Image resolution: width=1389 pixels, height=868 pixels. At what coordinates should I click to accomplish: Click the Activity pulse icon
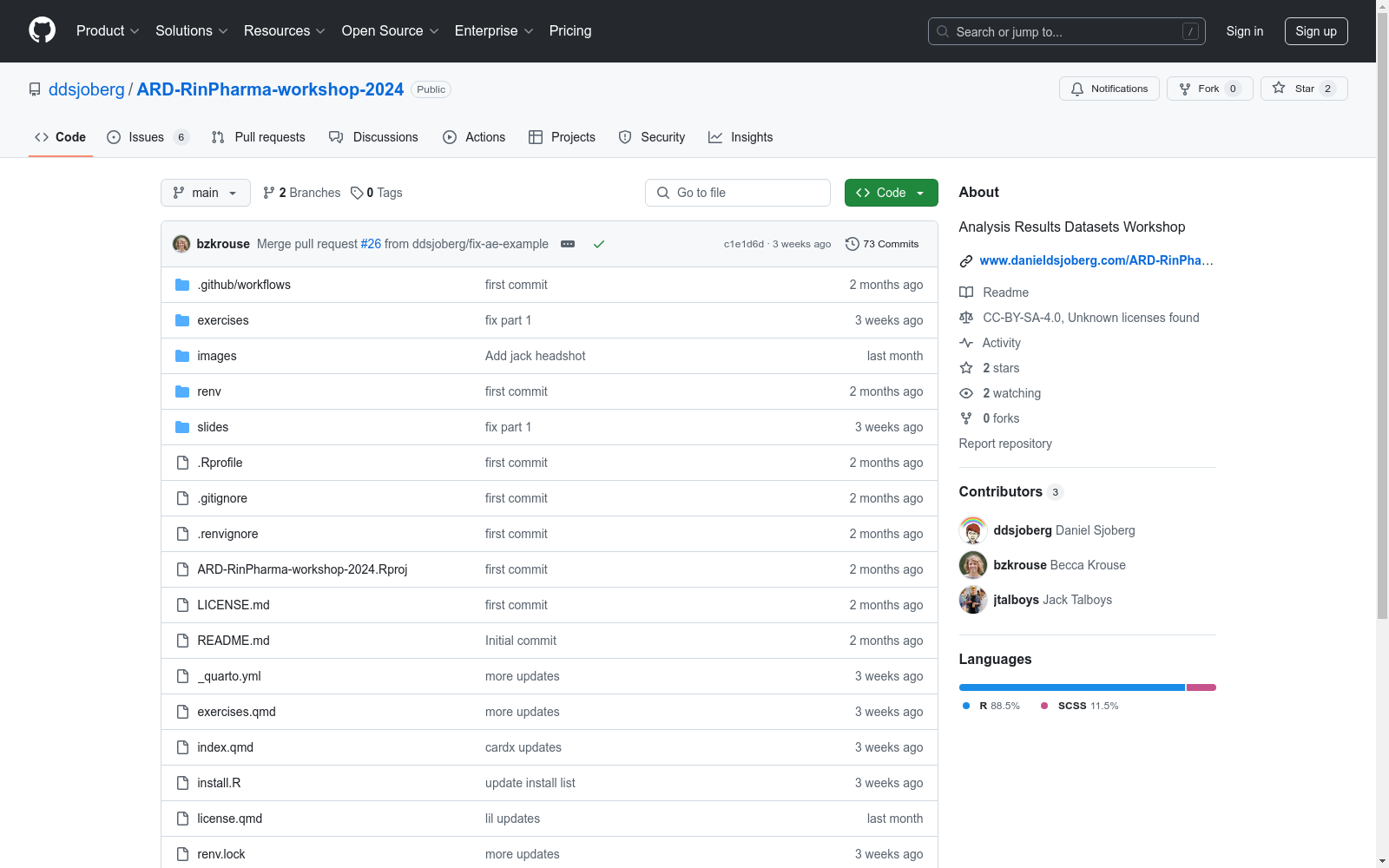pos(966,343)
